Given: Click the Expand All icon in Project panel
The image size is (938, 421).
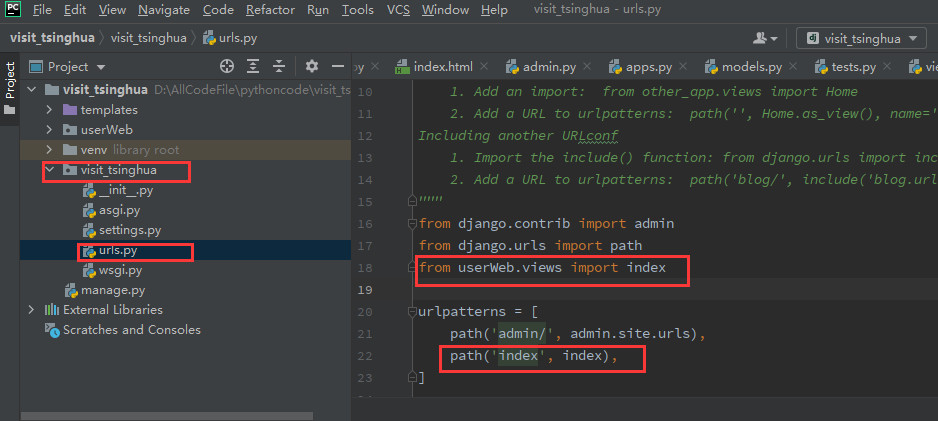Looking at the screenshot, I should [254, 66].
